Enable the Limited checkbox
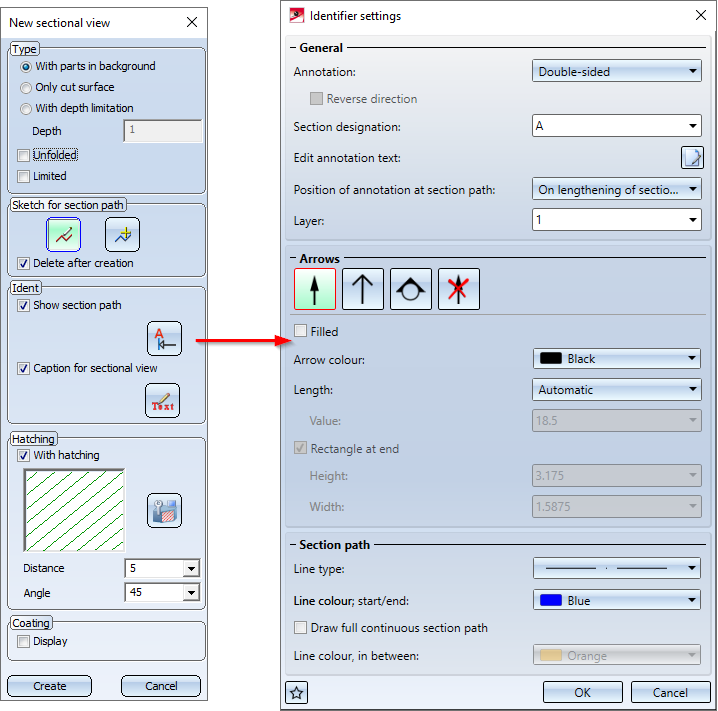The image size is (718, 711). pyautogui.click(x=23, y=176)
